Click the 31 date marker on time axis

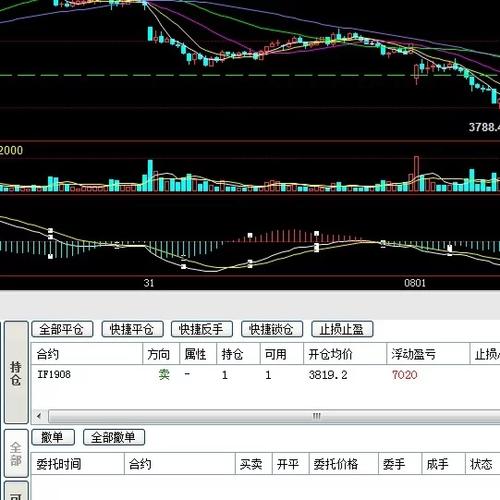coord(149,283)
